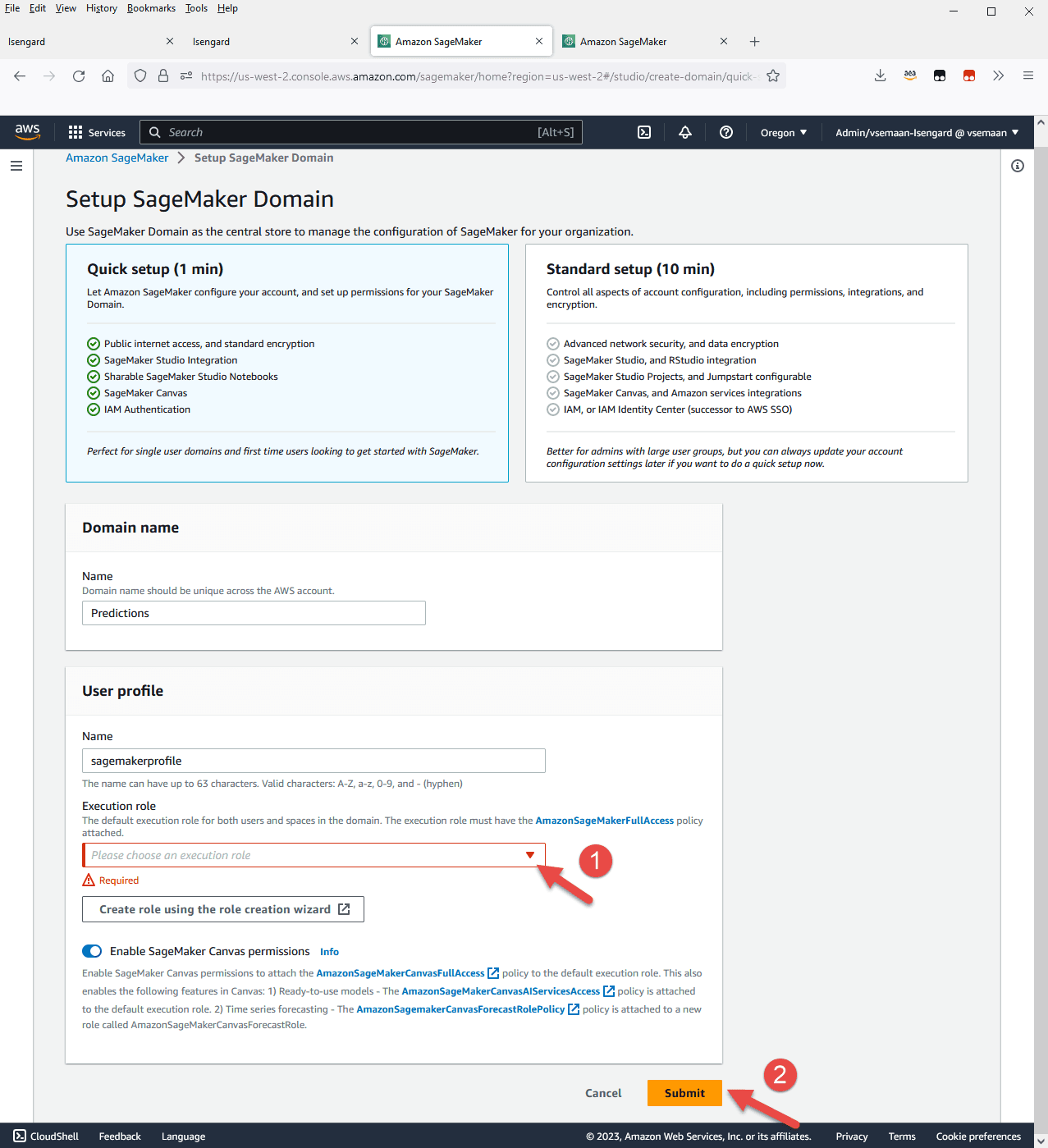Open the Tools menu
Image resolution: width=1048 pixels, height=1148 pixels.
[196, 8]
